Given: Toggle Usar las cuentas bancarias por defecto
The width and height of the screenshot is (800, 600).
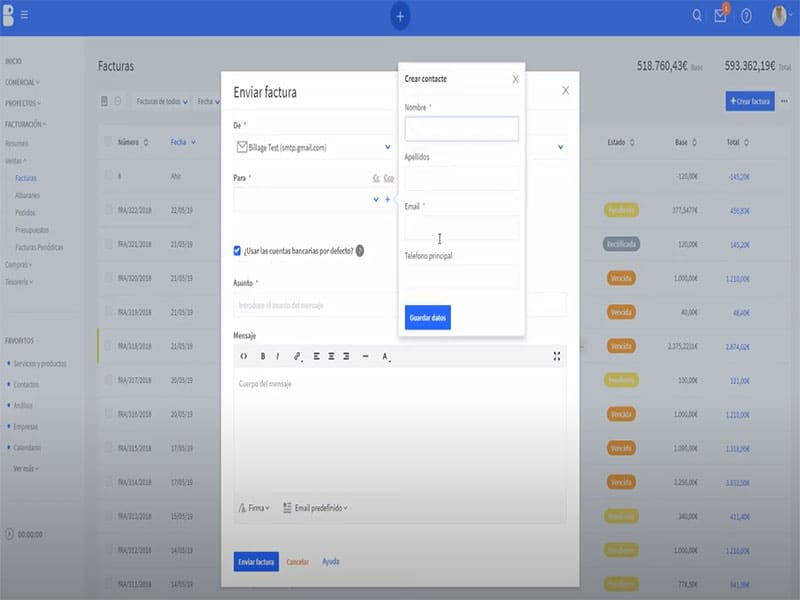Looking at the screenshot, I should pyautogui.click(x=237, y=251).
